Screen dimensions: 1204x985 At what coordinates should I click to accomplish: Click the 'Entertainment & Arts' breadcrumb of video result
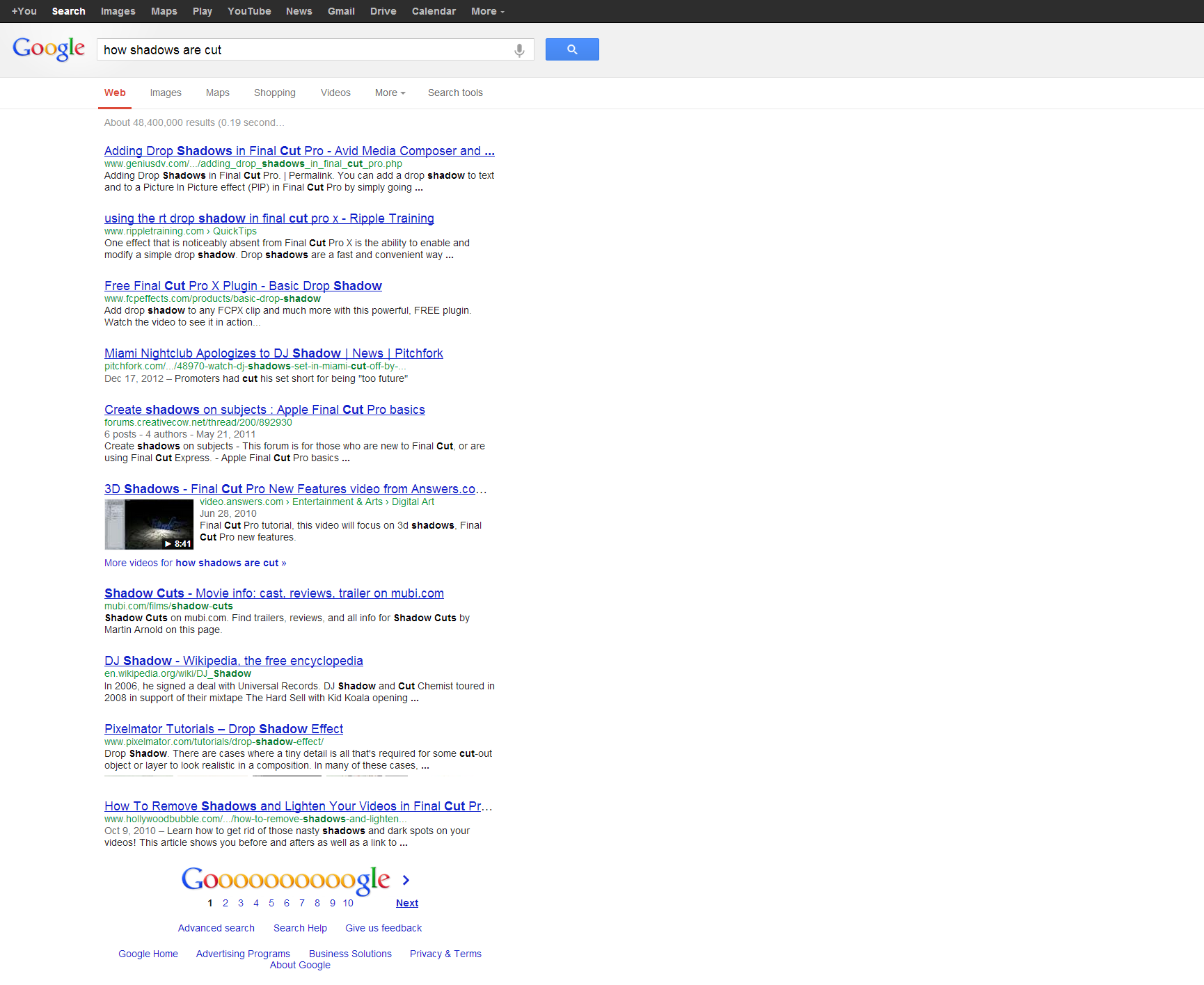(x=338, y=502)
